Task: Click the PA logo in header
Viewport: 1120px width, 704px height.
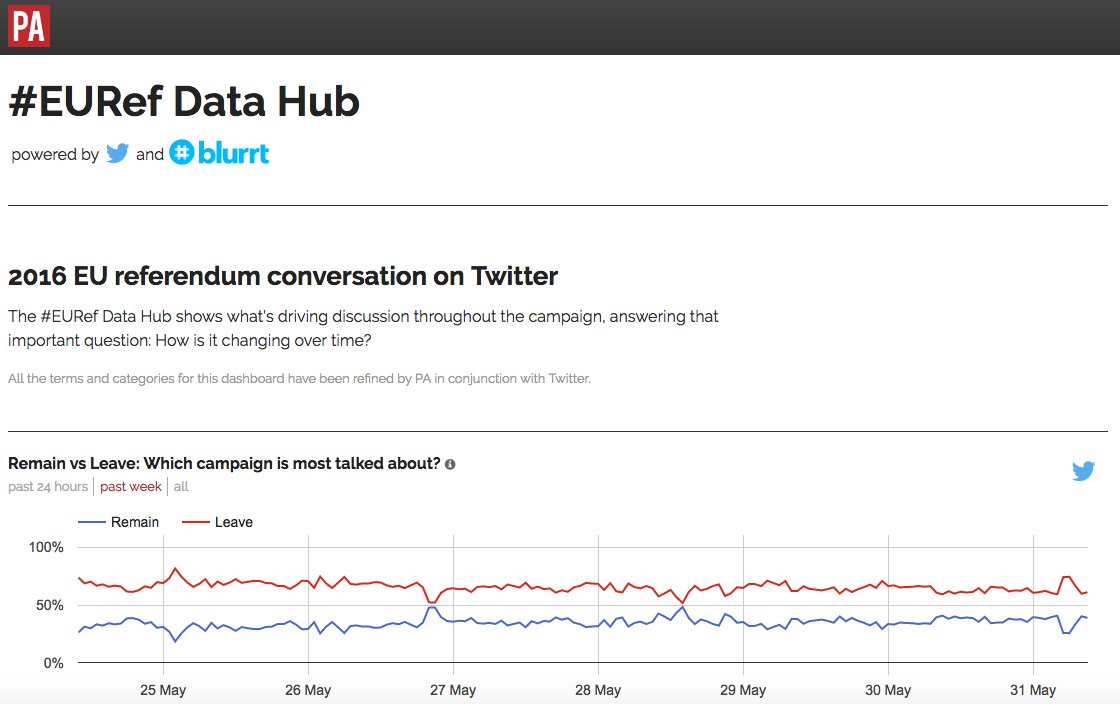Action: (x=29, y=26)
